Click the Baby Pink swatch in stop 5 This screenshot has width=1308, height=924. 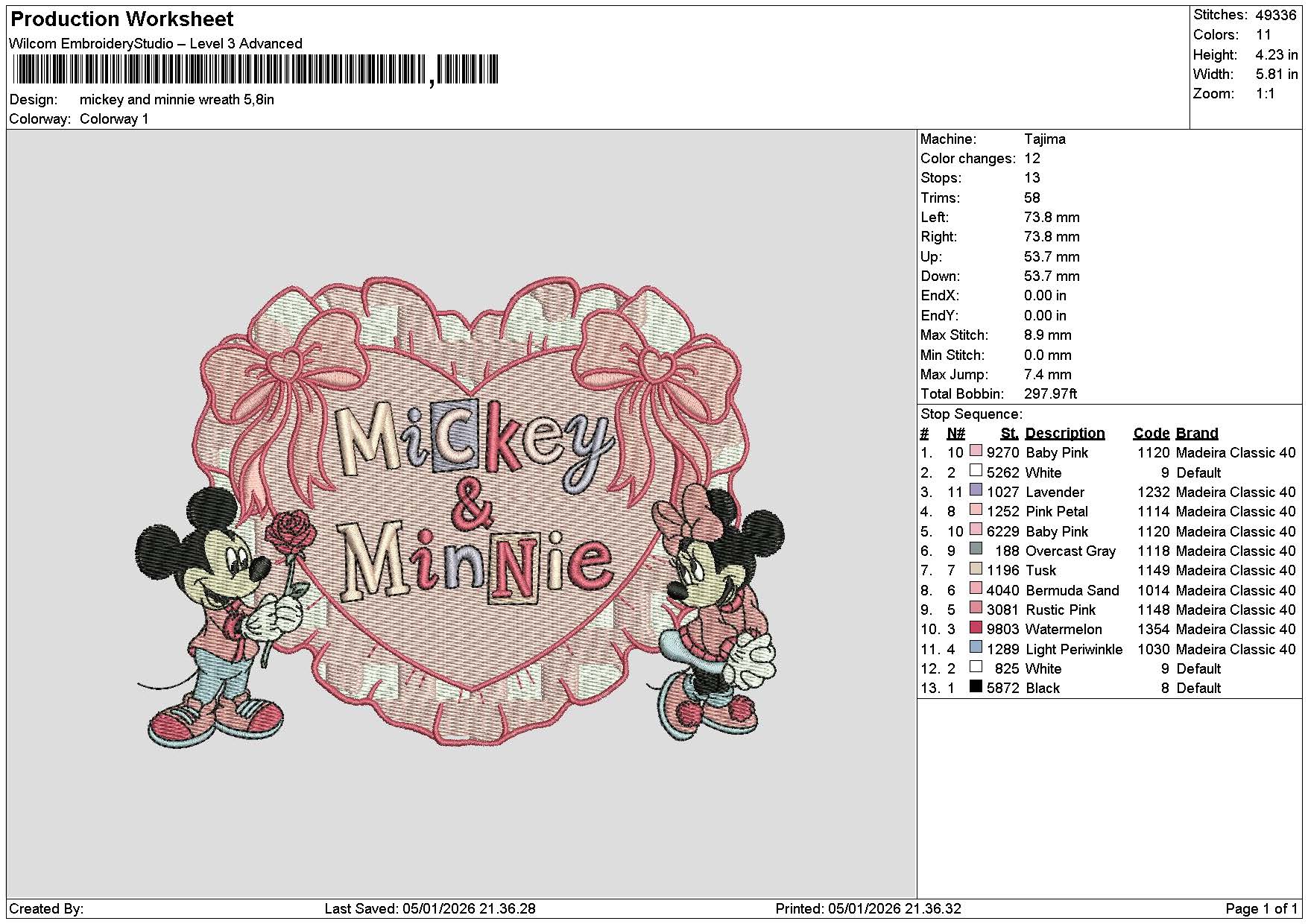[976, 529]
